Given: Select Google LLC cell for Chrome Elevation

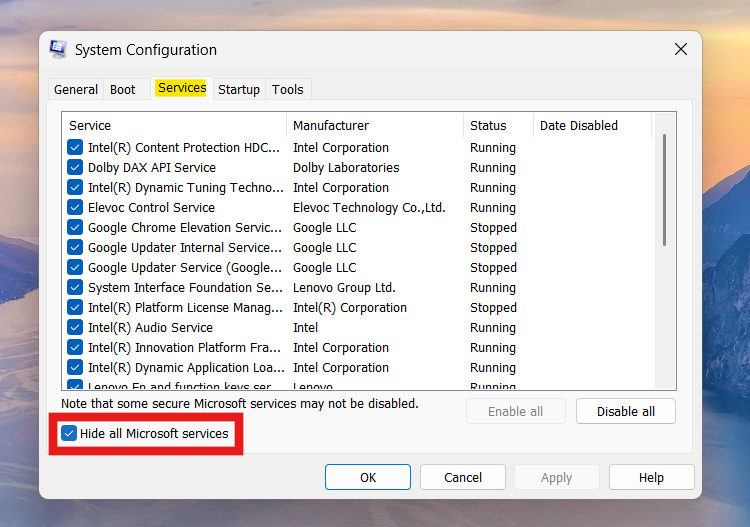Looking at the screenshot, I should point(325,228).
